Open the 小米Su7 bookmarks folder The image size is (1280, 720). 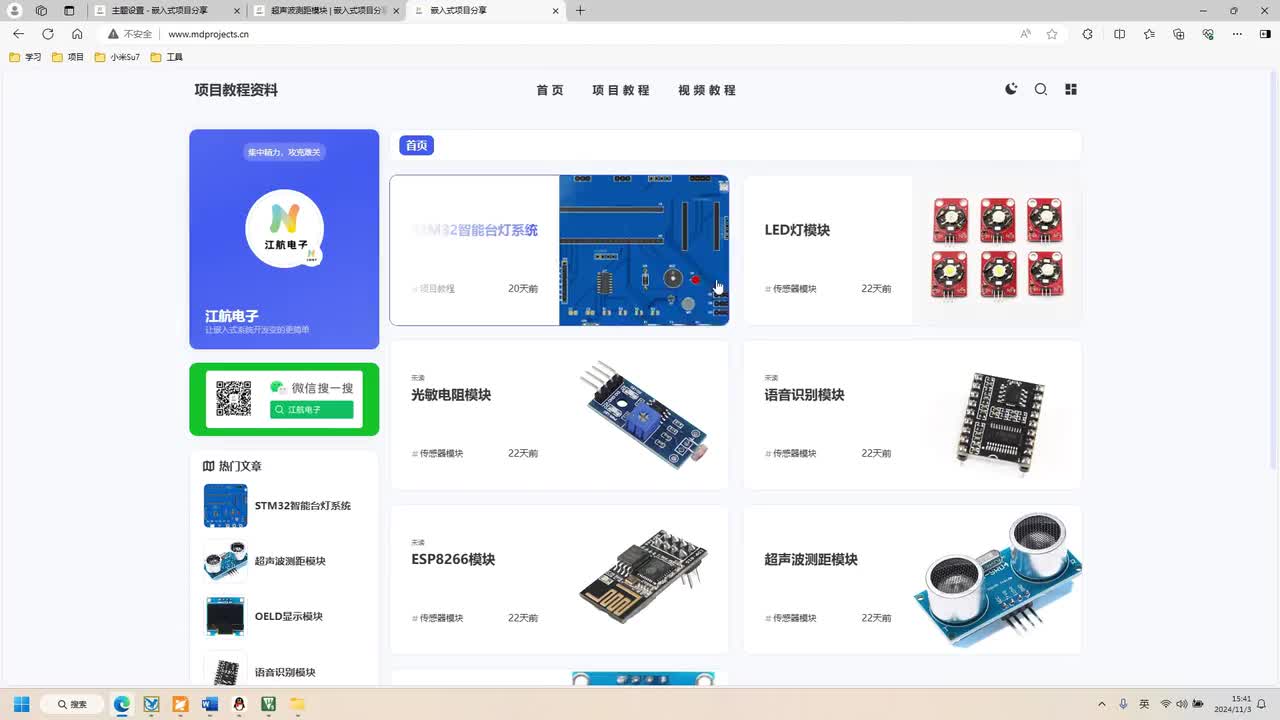(117, 57)
